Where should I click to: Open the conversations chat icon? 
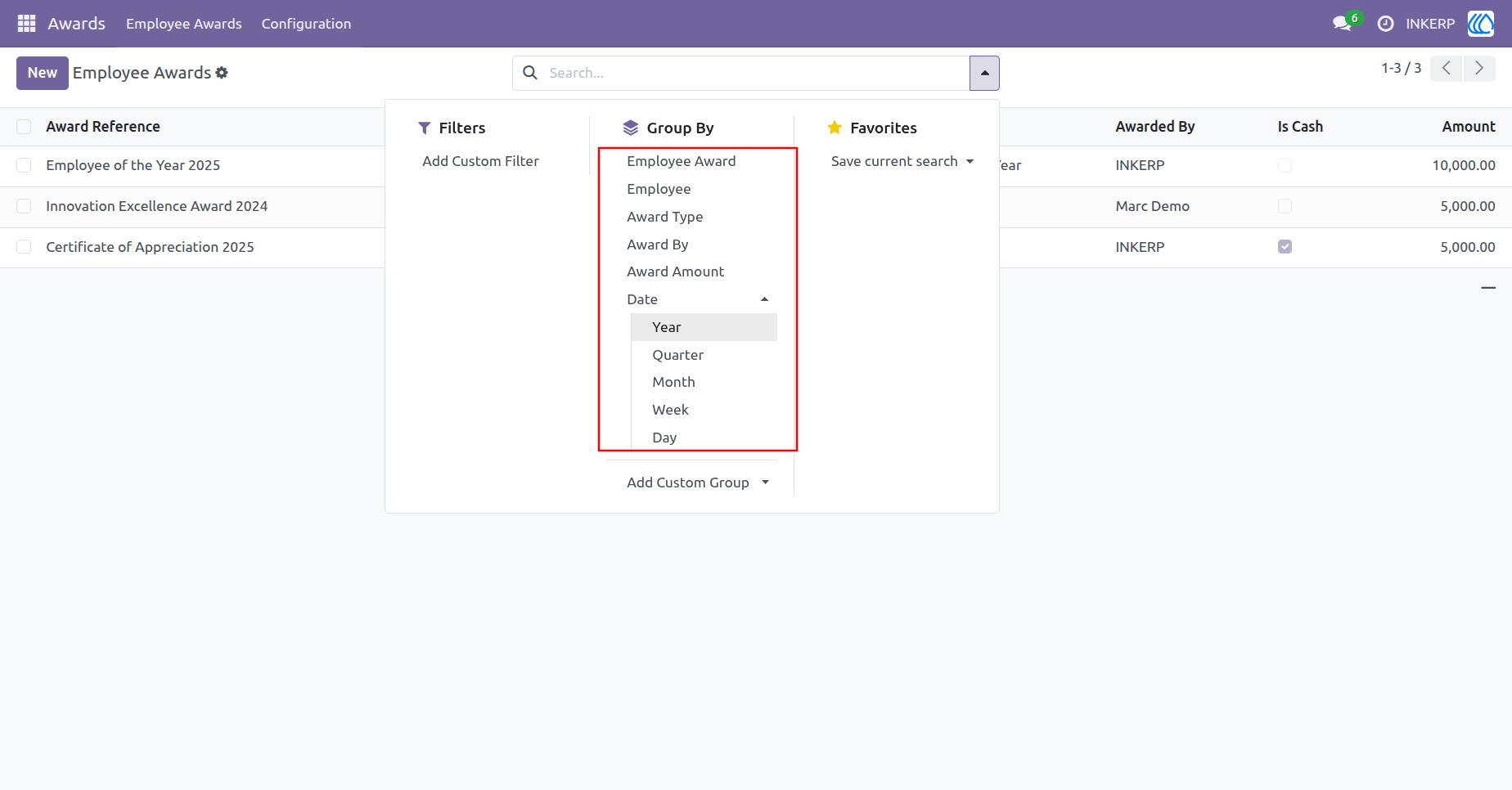point(1342,24)
